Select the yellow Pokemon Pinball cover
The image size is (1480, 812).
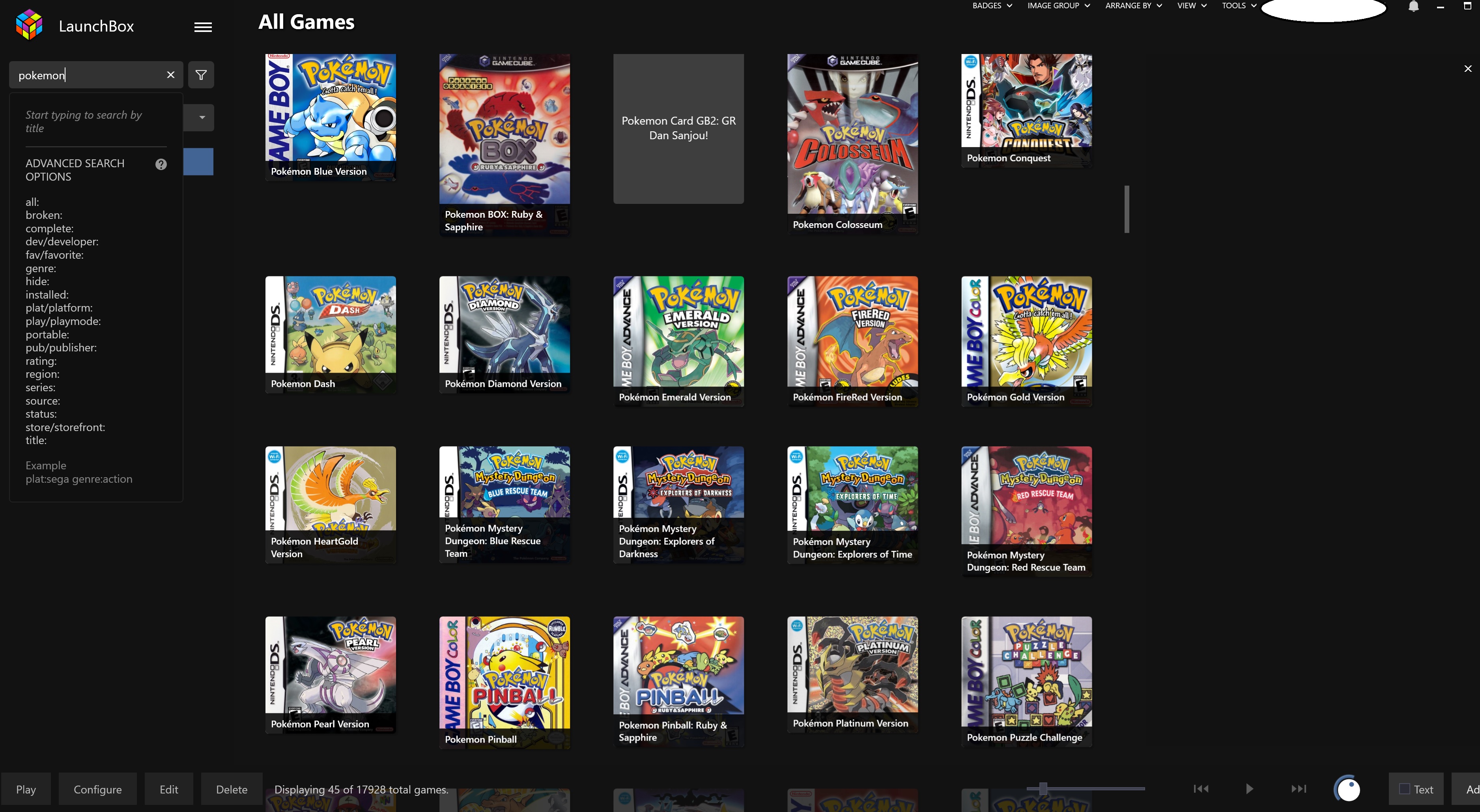pyautogui.click(x=505, y=682)
